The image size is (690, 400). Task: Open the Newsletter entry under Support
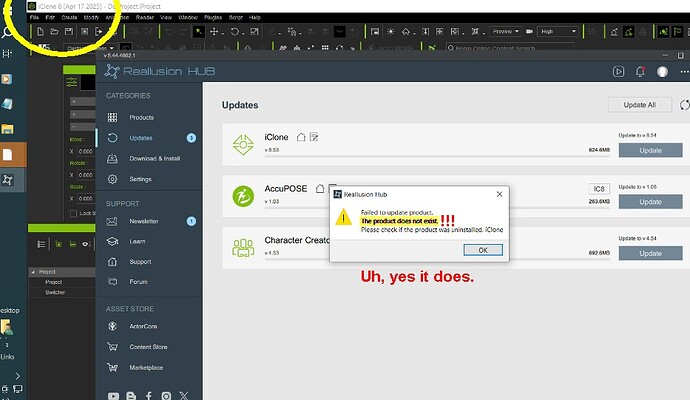(x=143, y=221)
